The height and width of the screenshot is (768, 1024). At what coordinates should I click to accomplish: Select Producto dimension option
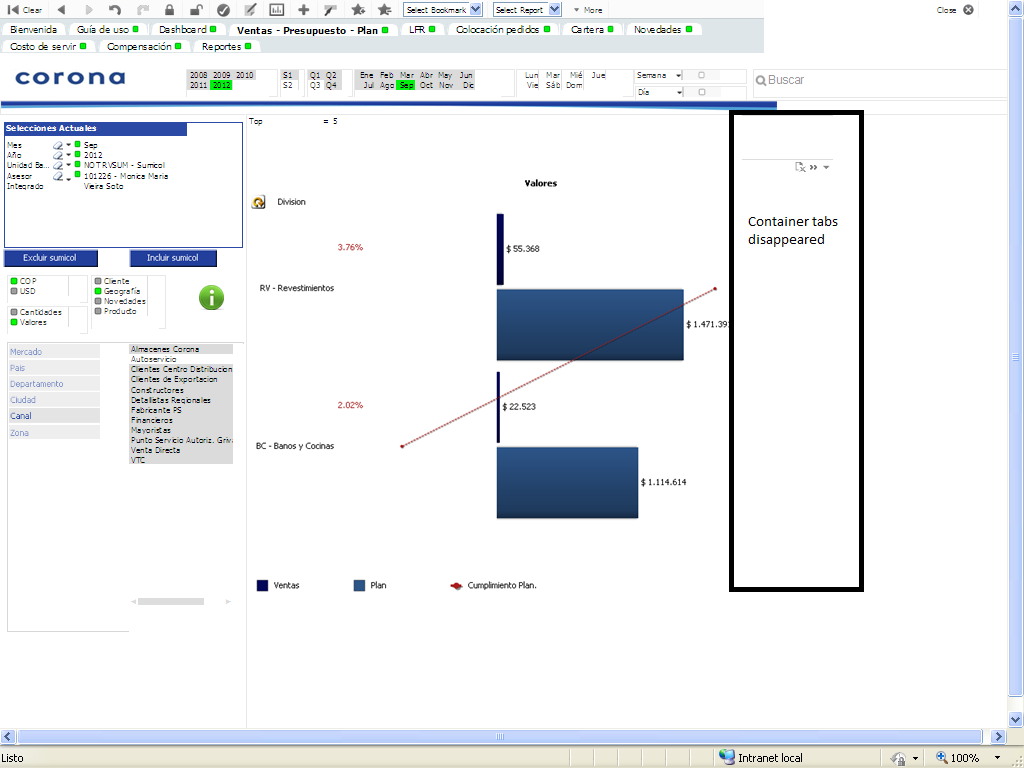116,311
